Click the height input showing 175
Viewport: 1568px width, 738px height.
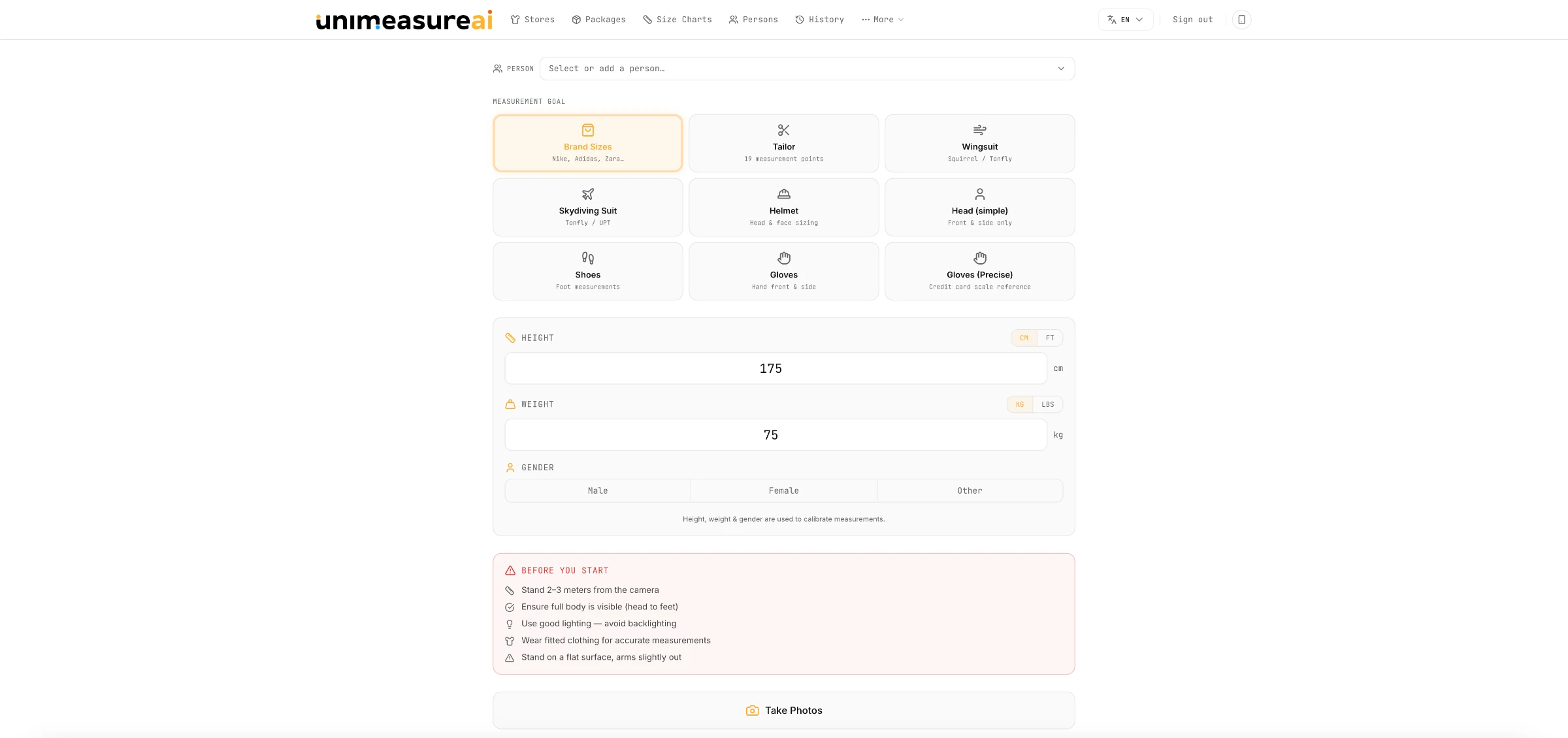[x=776, y=368]
